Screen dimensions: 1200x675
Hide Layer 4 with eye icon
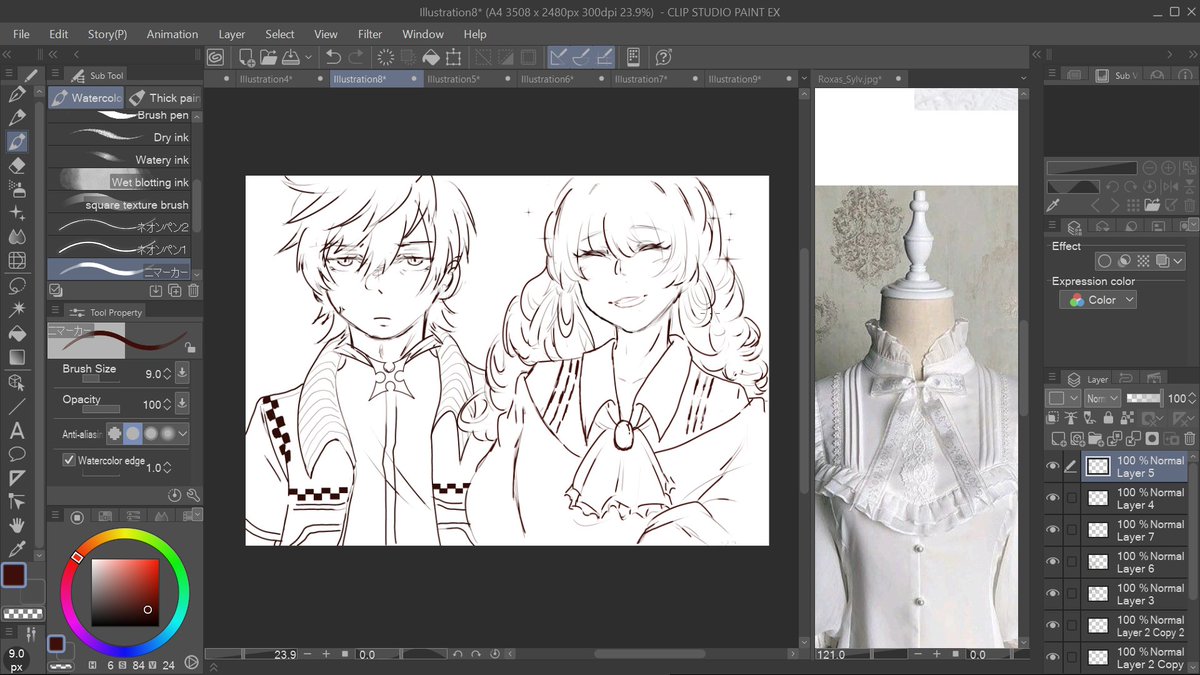(x=1053, y=498)
